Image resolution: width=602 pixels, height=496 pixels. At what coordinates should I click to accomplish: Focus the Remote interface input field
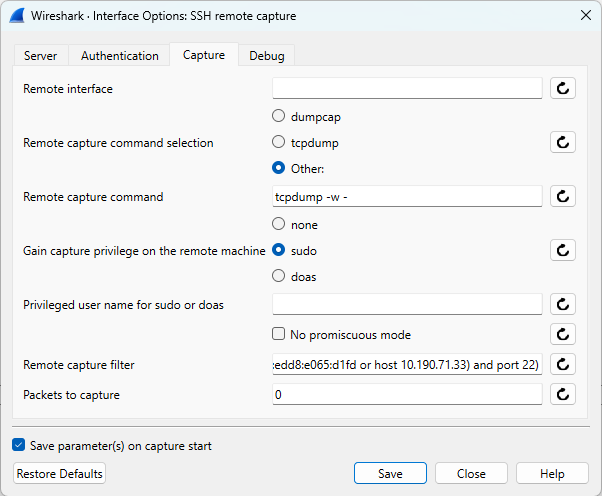[x=407, y=88]
